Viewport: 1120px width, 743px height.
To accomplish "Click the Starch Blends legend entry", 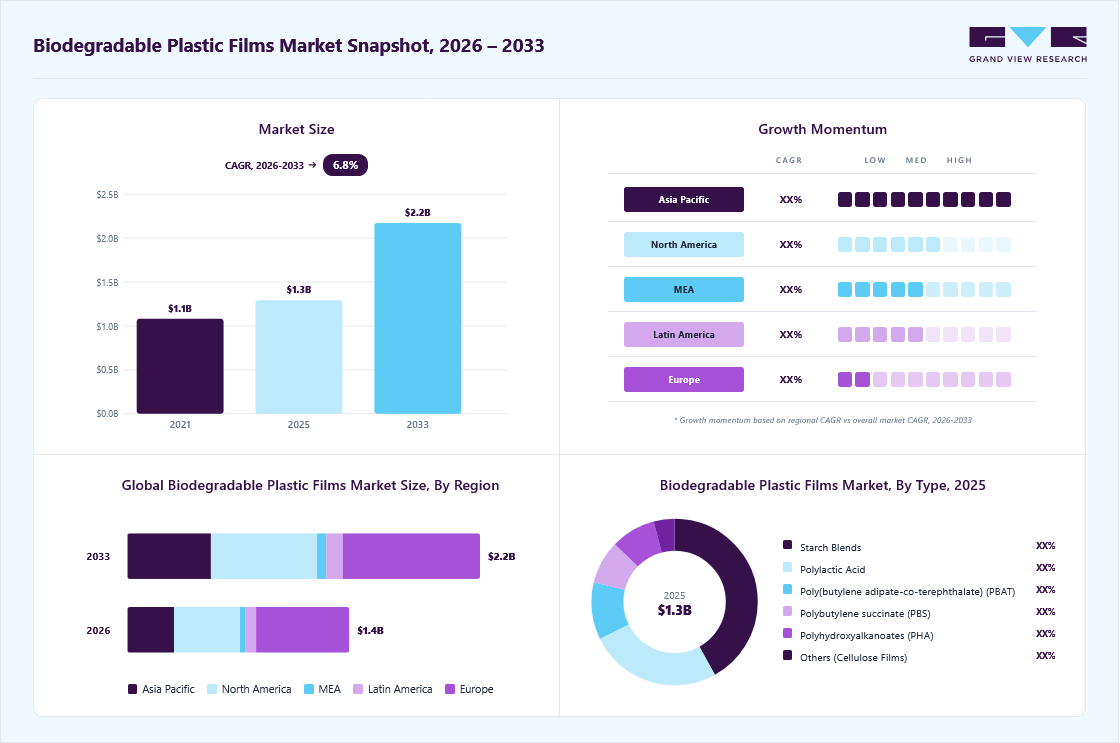I will tap(831, 547).
